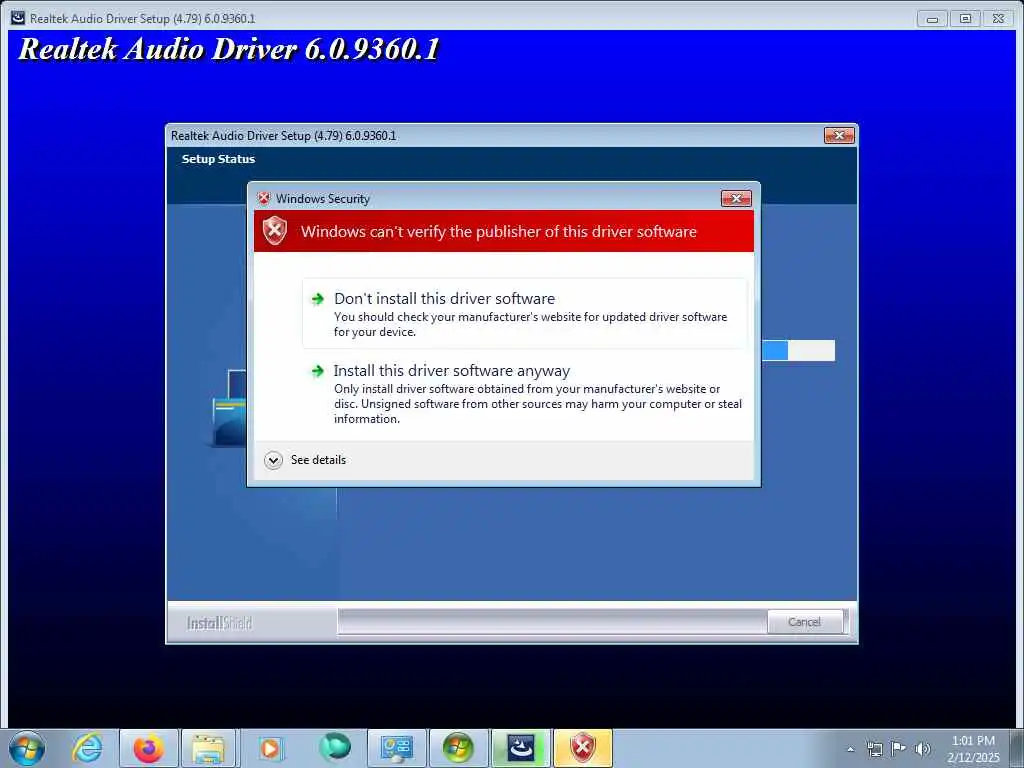1024x768 pixels.
Task: Close the Windows Security dialog
Action: 736,199
